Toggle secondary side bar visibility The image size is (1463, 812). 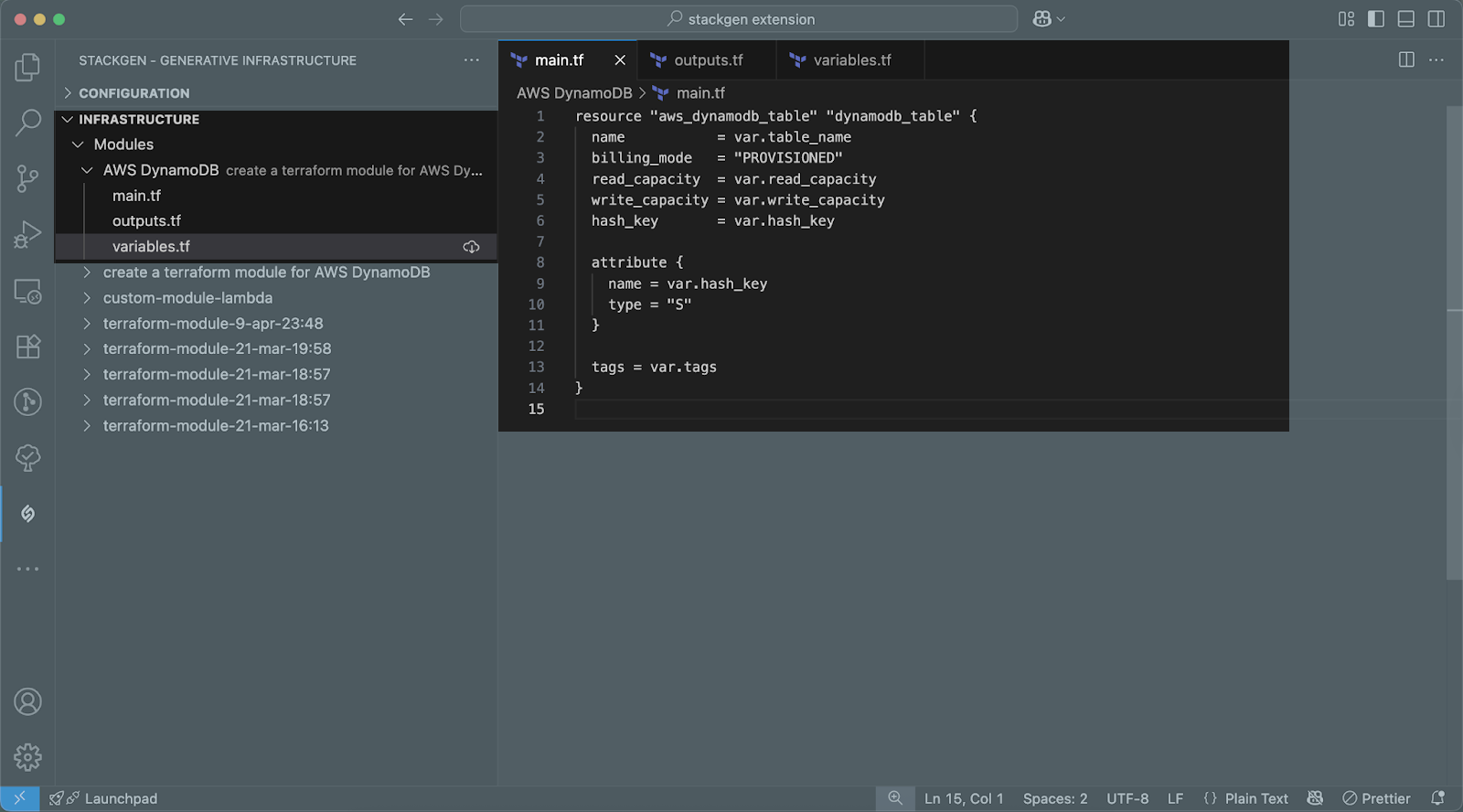pyautogui.click(x=1436, y=19)
